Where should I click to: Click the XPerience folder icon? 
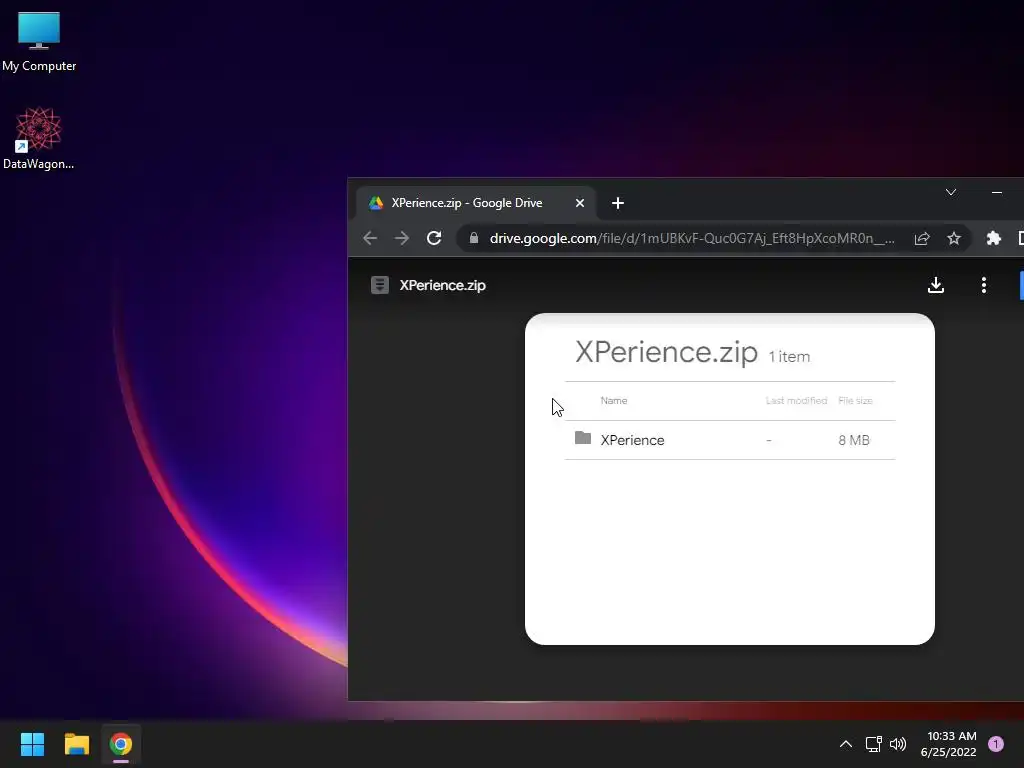pyautogui.click(x=583, y=438)
